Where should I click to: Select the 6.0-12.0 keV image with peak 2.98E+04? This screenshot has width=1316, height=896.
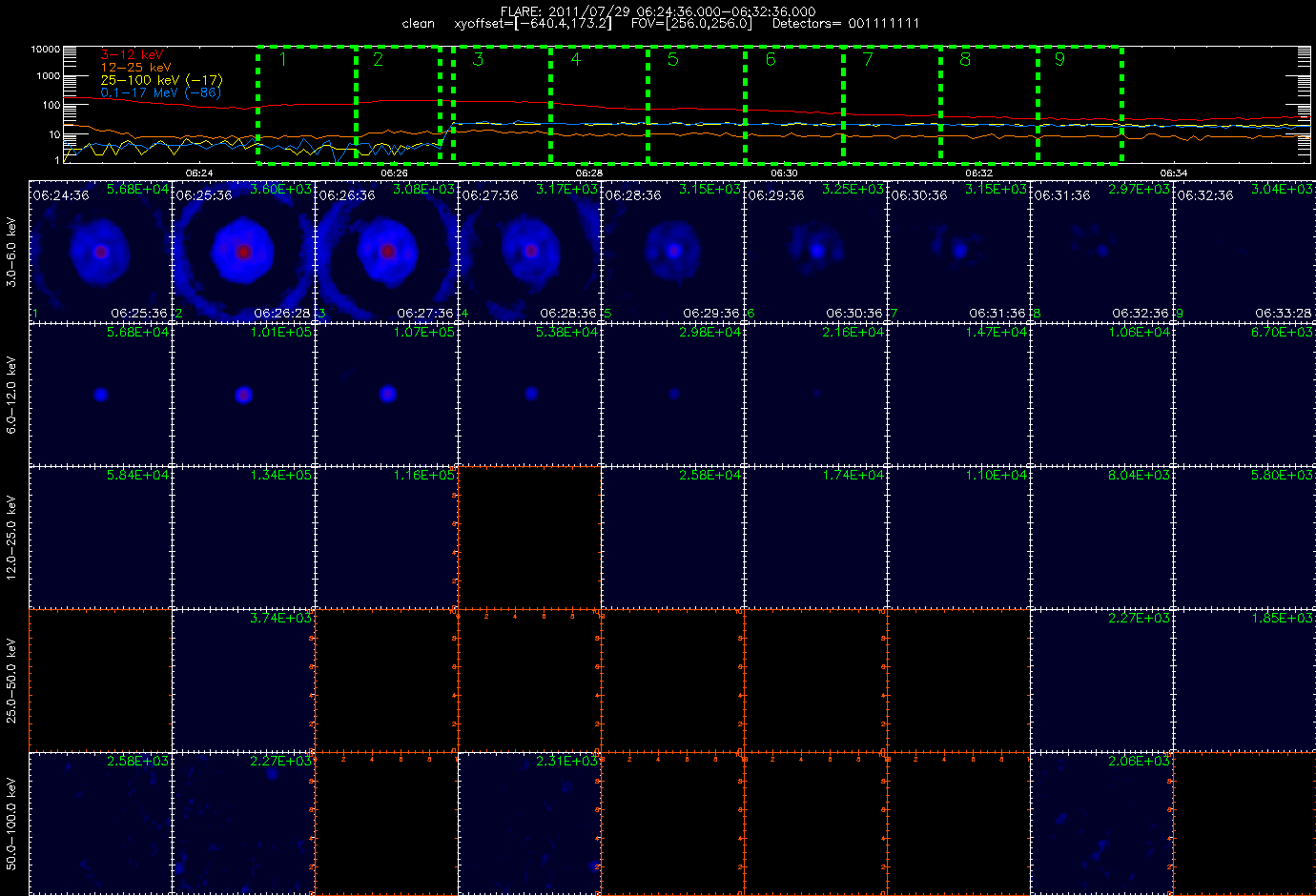coord(672,395)
